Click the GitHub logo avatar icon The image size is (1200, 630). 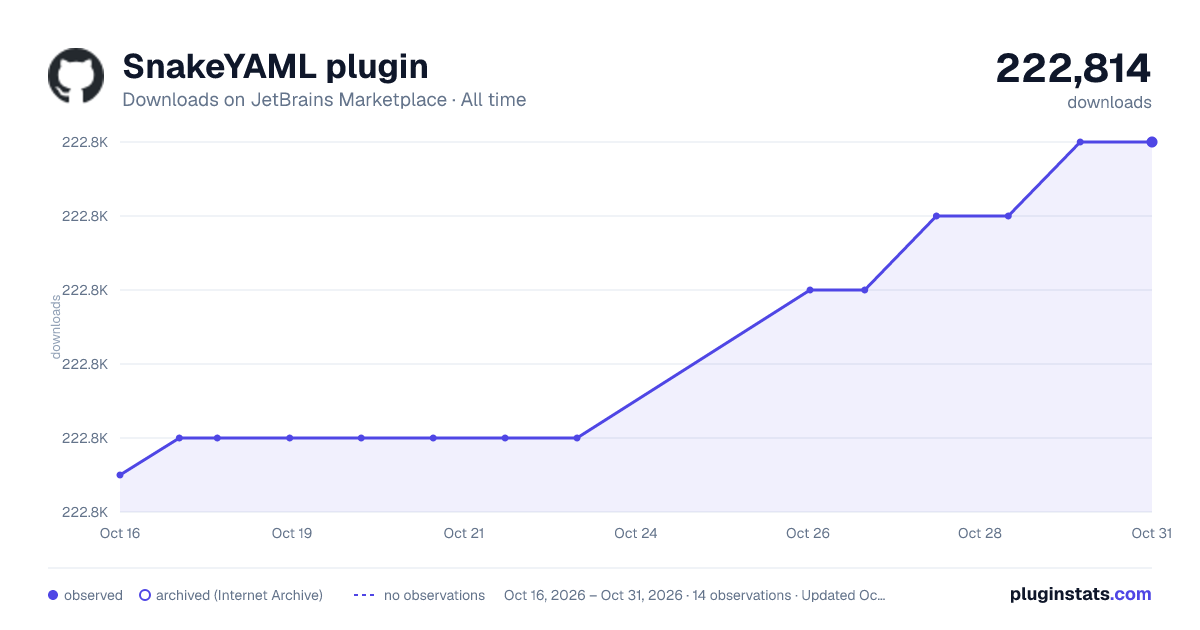(76, 76)
